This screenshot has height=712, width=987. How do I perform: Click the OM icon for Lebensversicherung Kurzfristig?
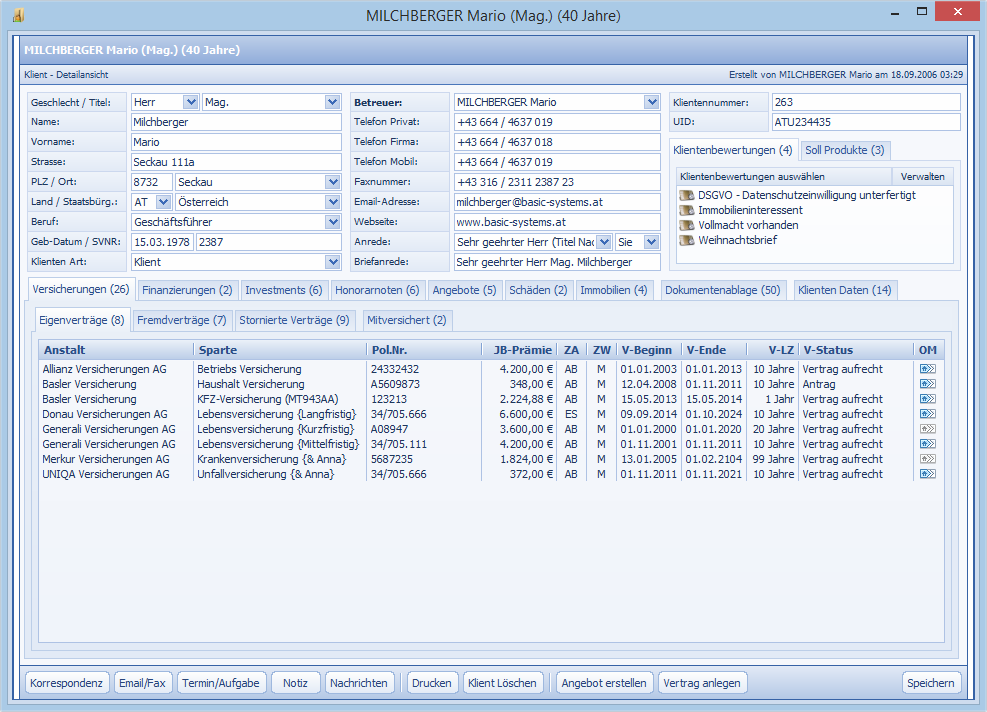click(x=927, y=429)
